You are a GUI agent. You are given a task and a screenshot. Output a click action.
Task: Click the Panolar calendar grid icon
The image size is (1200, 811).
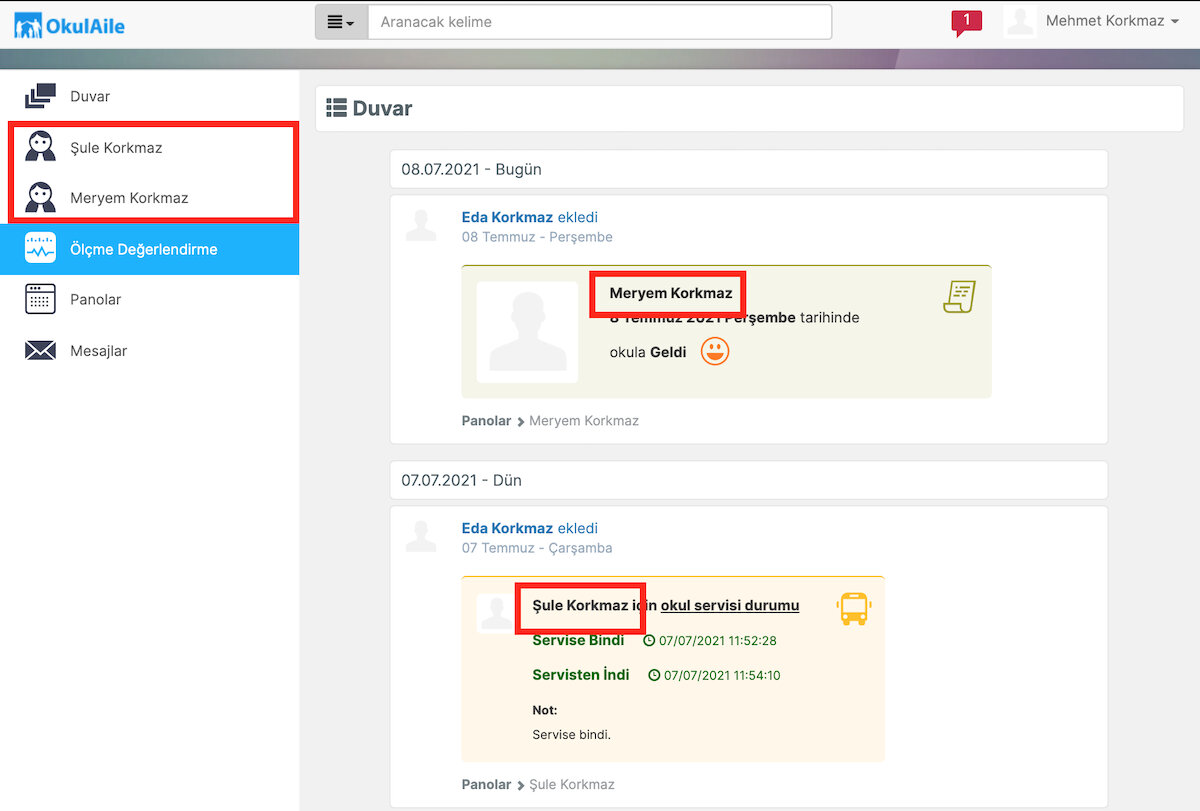[40, 299]
